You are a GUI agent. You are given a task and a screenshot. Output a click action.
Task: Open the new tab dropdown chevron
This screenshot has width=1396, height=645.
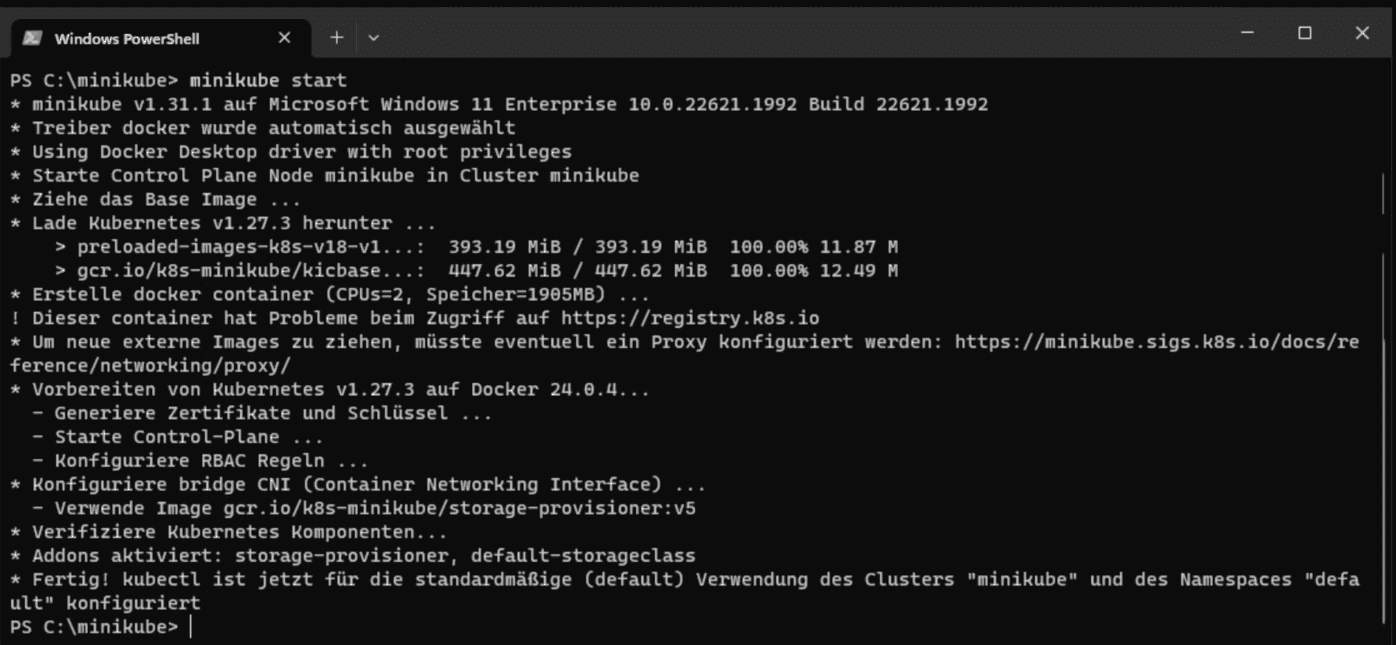pos(373,37)
